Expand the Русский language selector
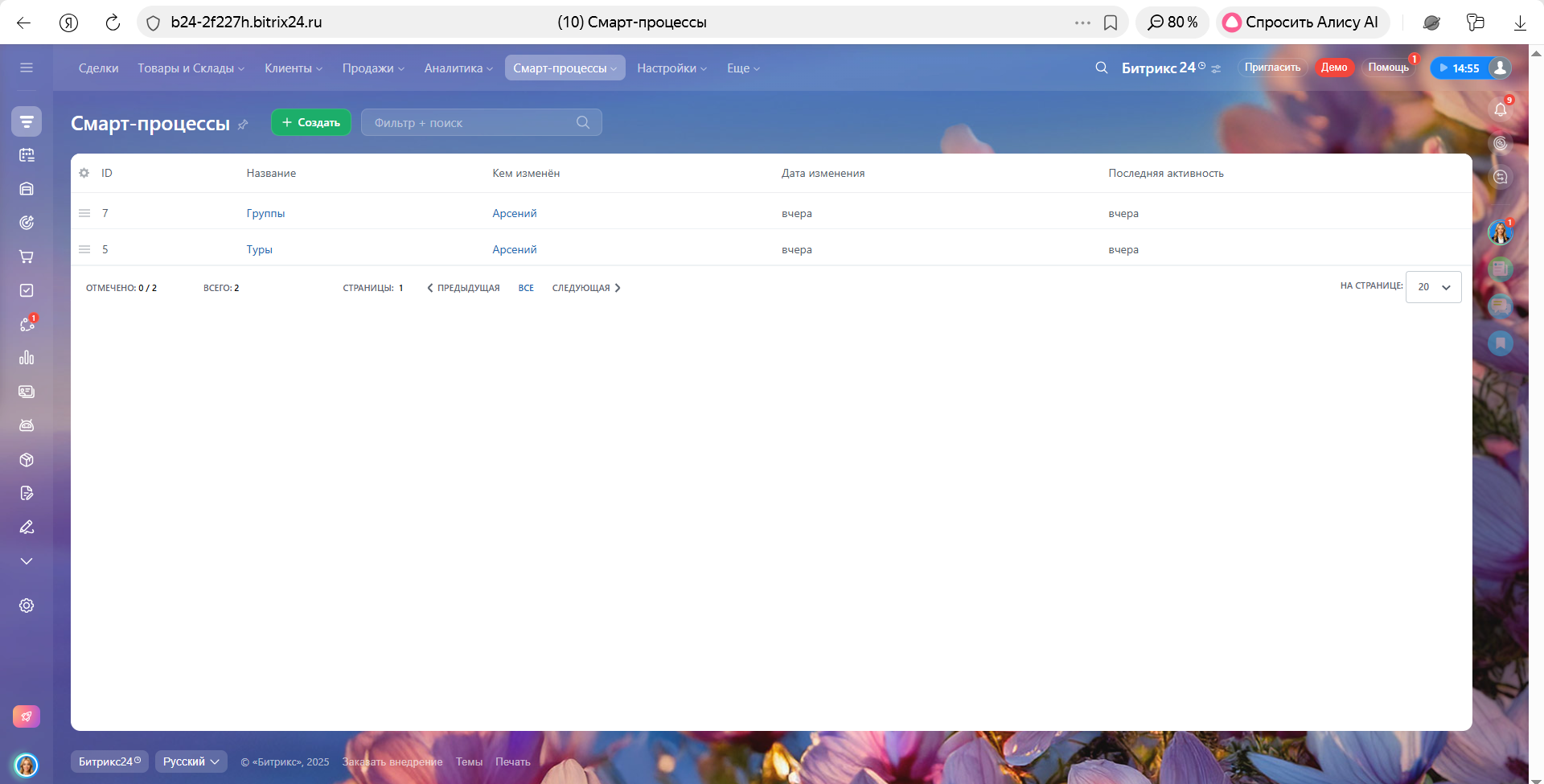Viewport: 1544px width, 784px height. (x=191, y=761)
